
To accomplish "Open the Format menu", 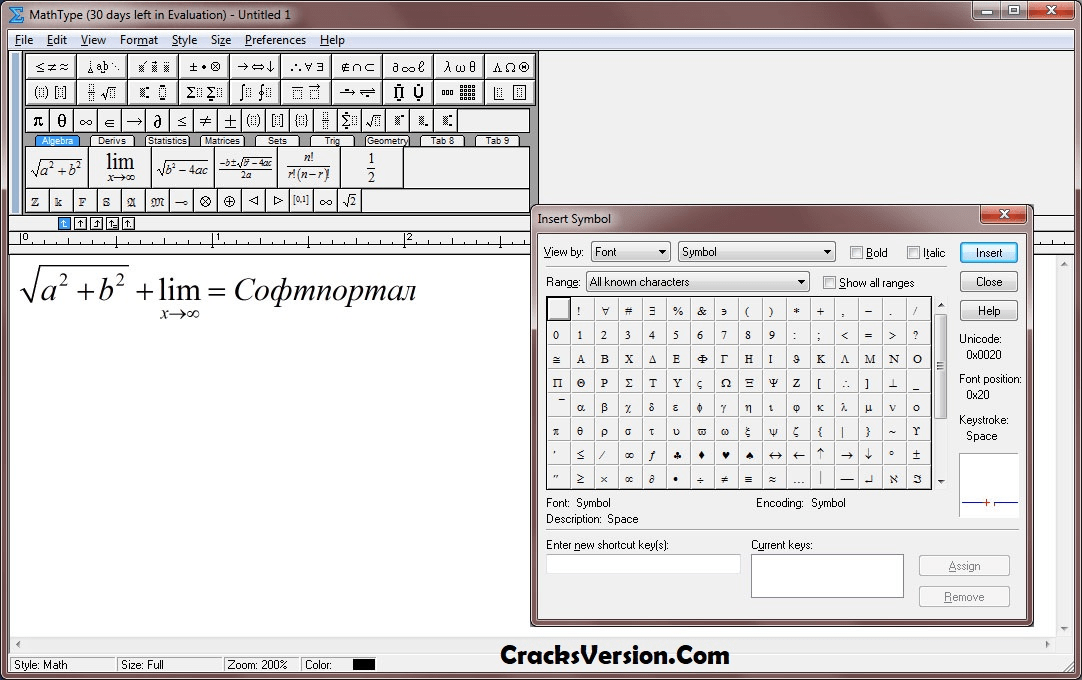I will click(139, 40).
